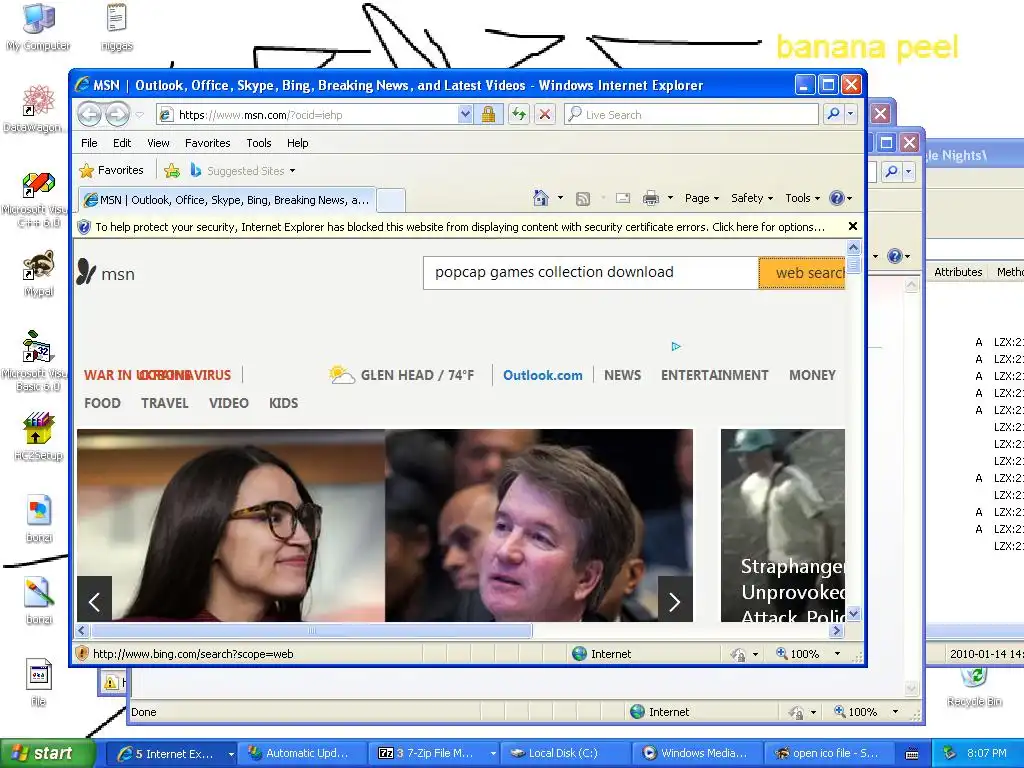Viewport: 1024px width, 768px height.
Task: Open the ENTERTAINMENT navigation link
Action: tap(714, 376)
